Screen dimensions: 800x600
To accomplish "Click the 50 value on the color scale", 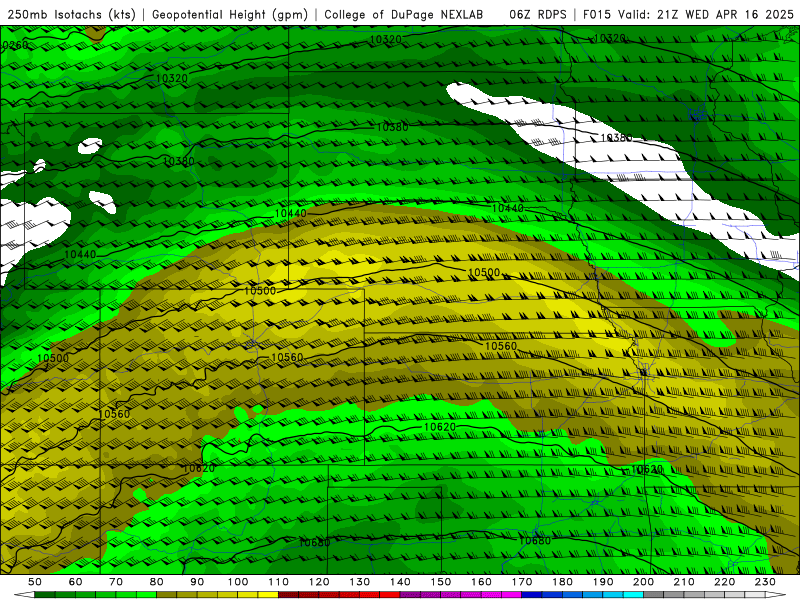I will tap(35, 582).
